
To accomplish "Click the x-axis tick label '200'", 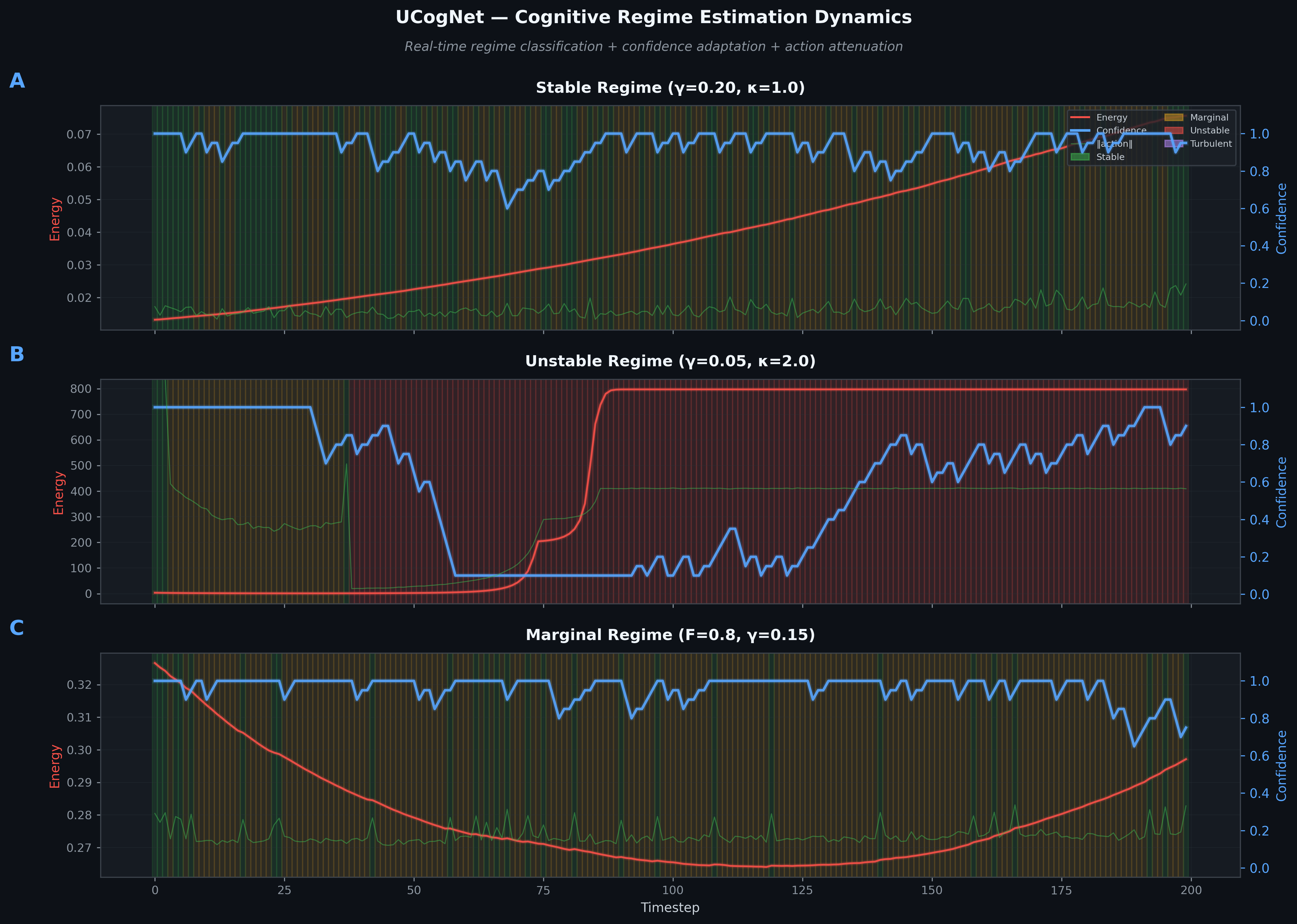I will coord(1191,890).
